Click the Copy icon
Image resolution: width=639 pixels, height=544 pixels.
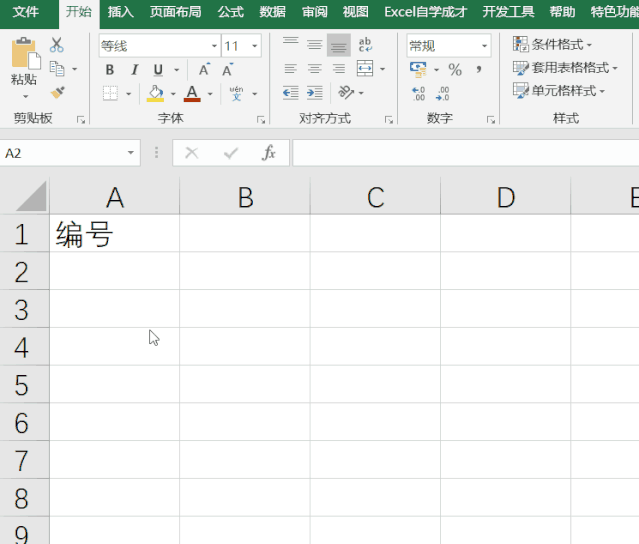point(57,69)
